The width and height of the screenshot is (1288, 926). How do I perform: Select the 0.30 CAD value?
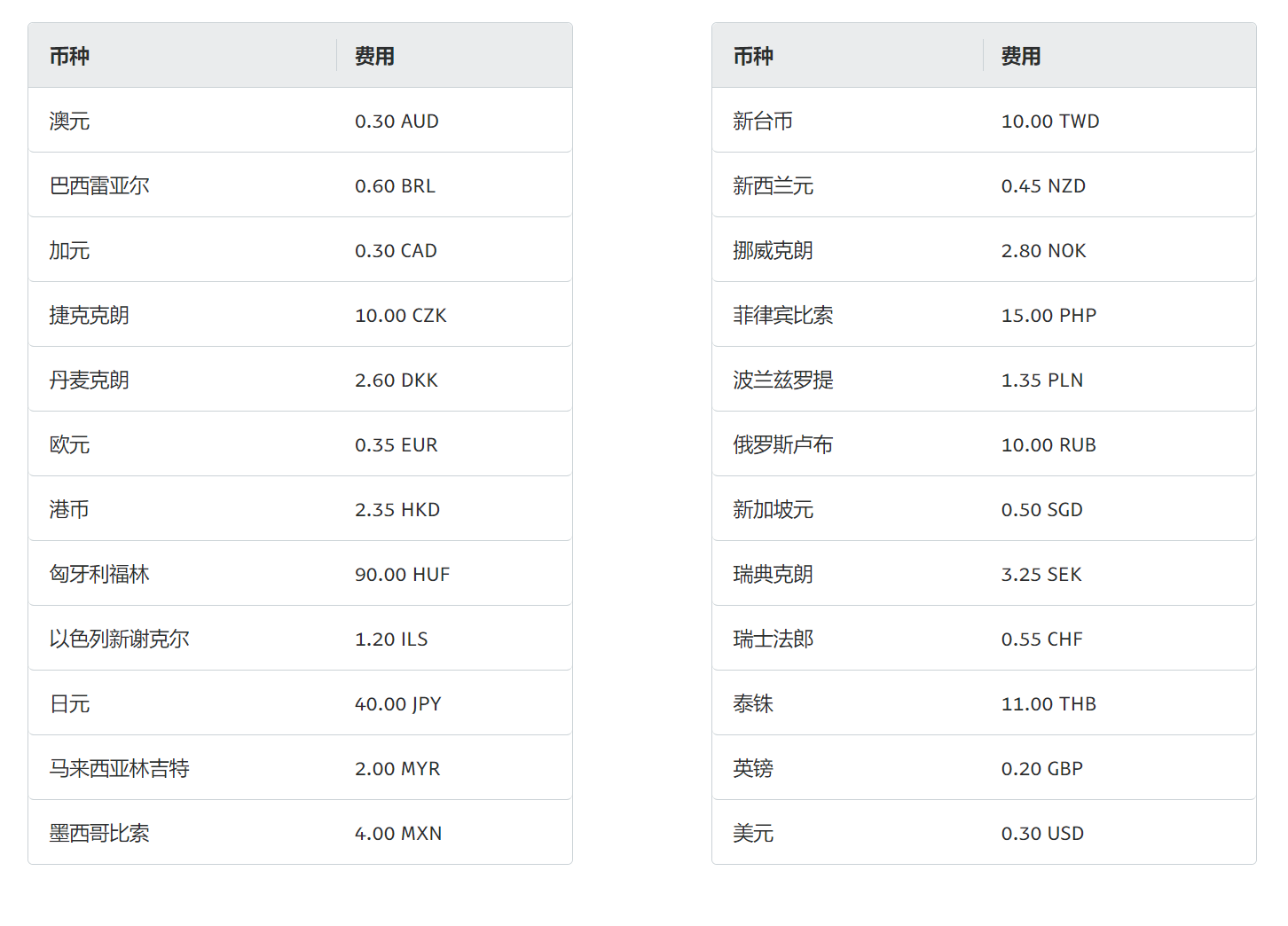click(396, 250)
